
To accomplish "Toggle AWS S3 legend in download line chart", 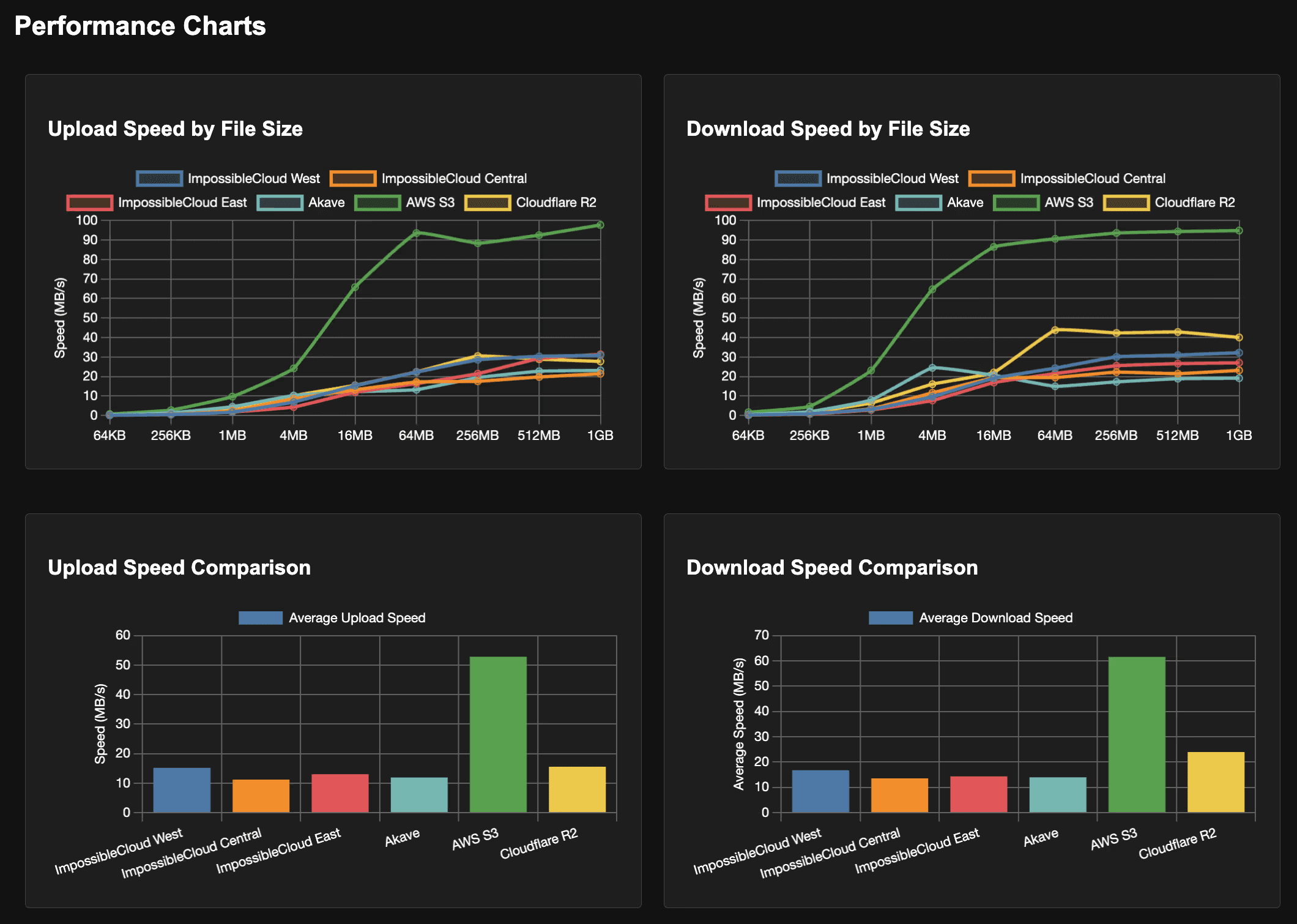I will tap(1043, 203).
